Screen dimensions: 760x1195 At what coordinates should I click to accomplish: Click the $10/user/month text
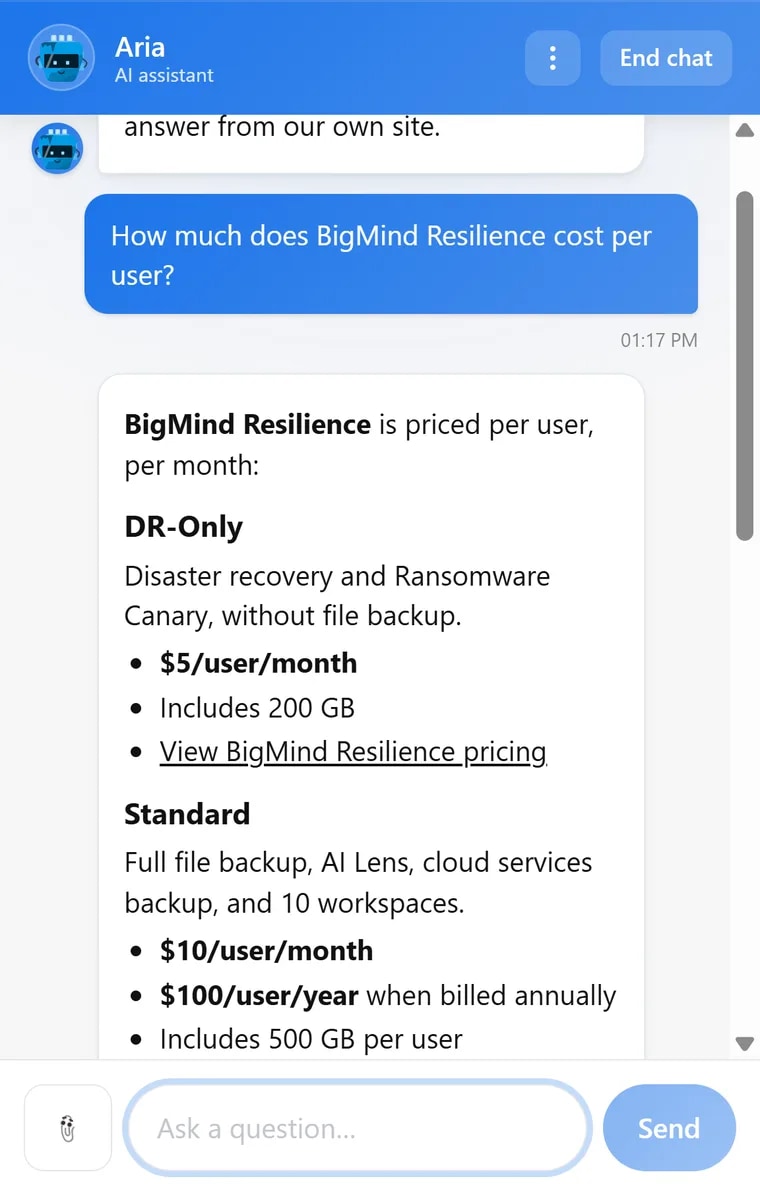click(266, 950)
